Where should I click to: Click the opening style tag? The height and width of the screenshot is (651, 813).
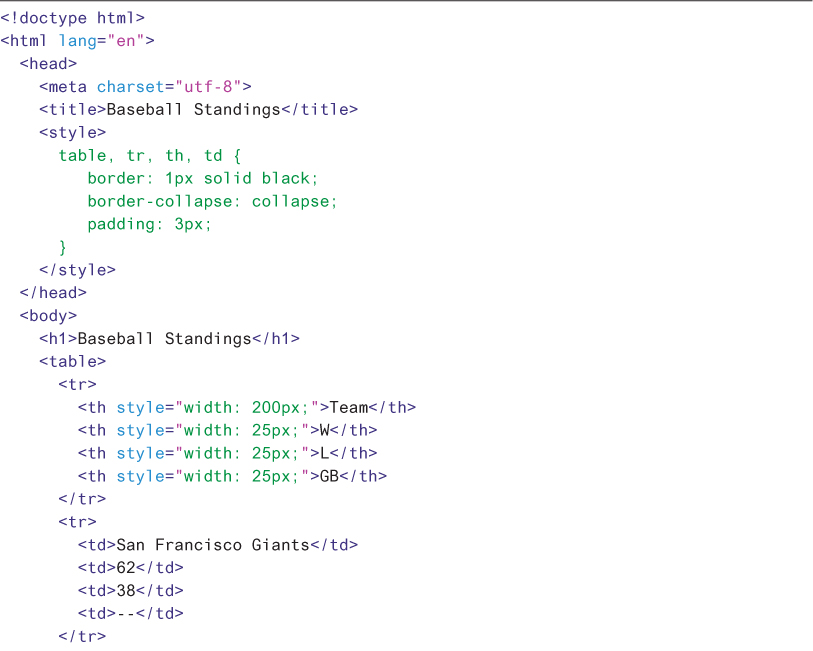(x=72, y=133)
